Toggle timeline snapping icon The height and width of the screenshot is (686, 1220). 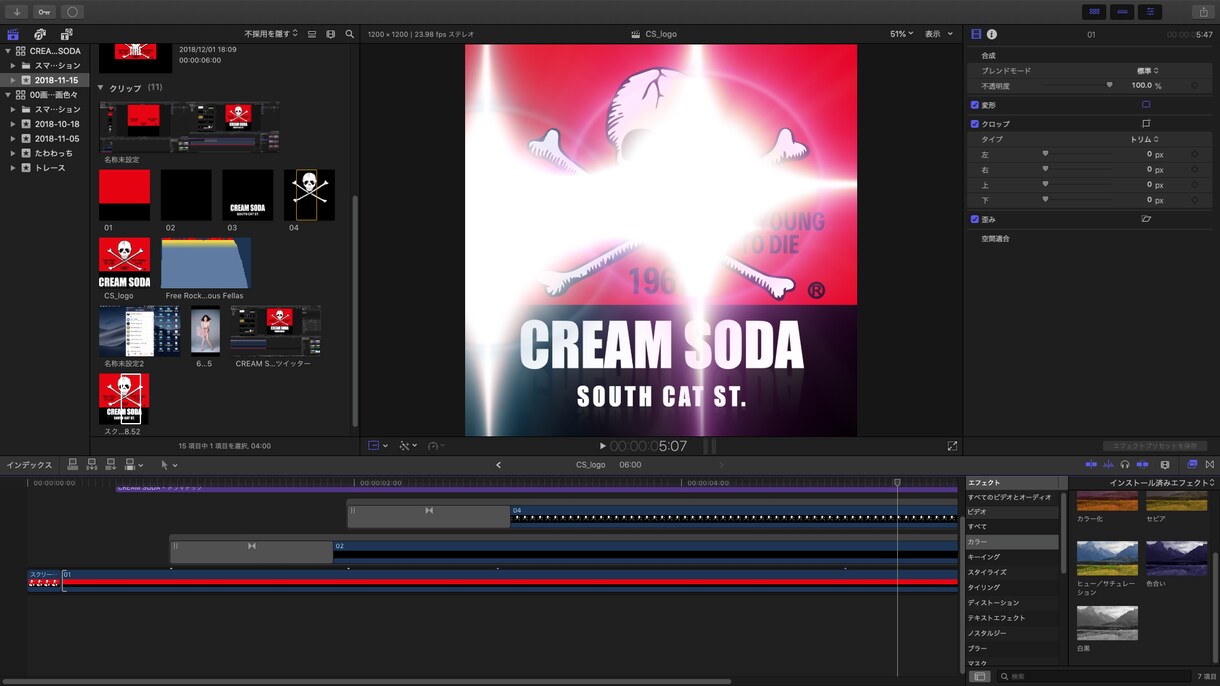tap(1143, 465)
